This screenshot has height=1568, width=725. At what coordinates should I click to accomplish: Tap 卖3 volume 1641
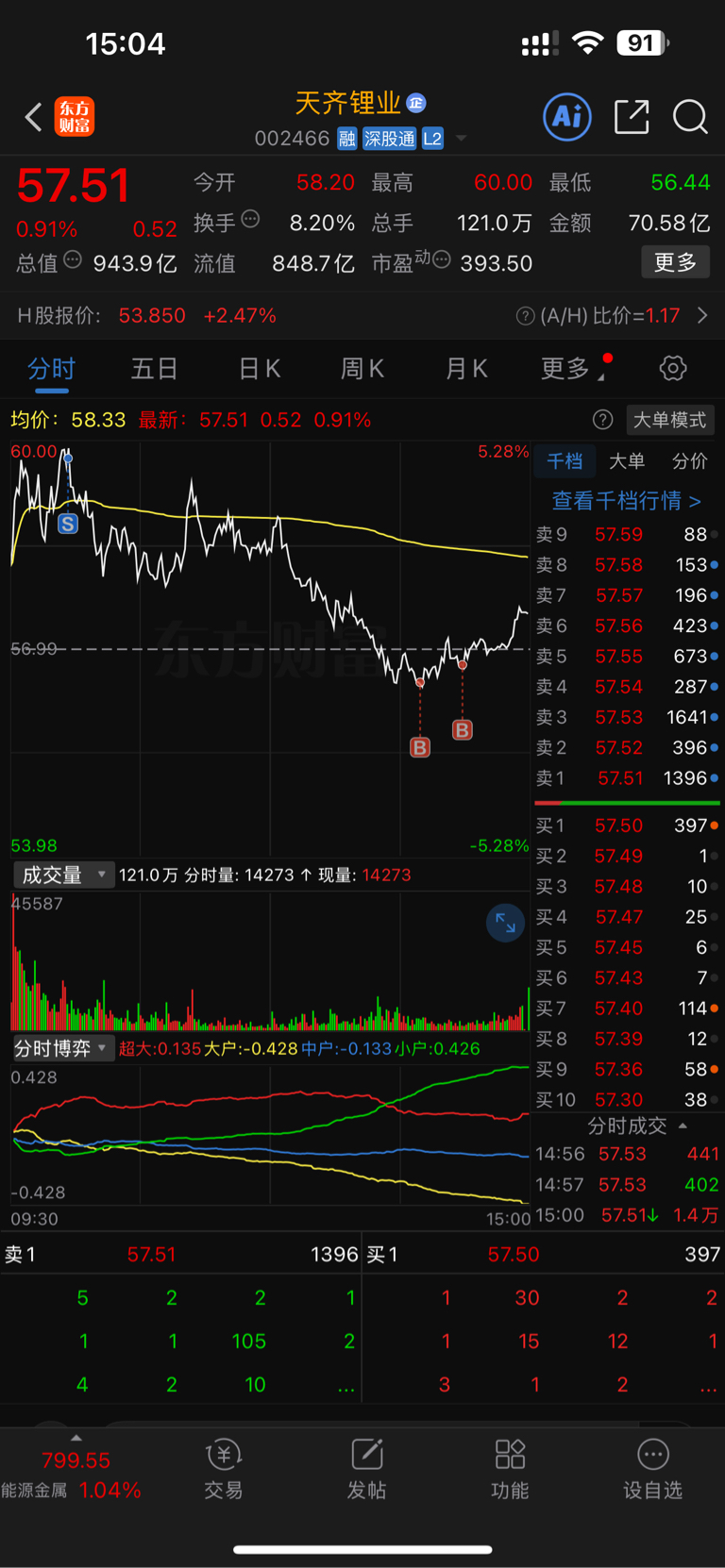tap(686, 718)
